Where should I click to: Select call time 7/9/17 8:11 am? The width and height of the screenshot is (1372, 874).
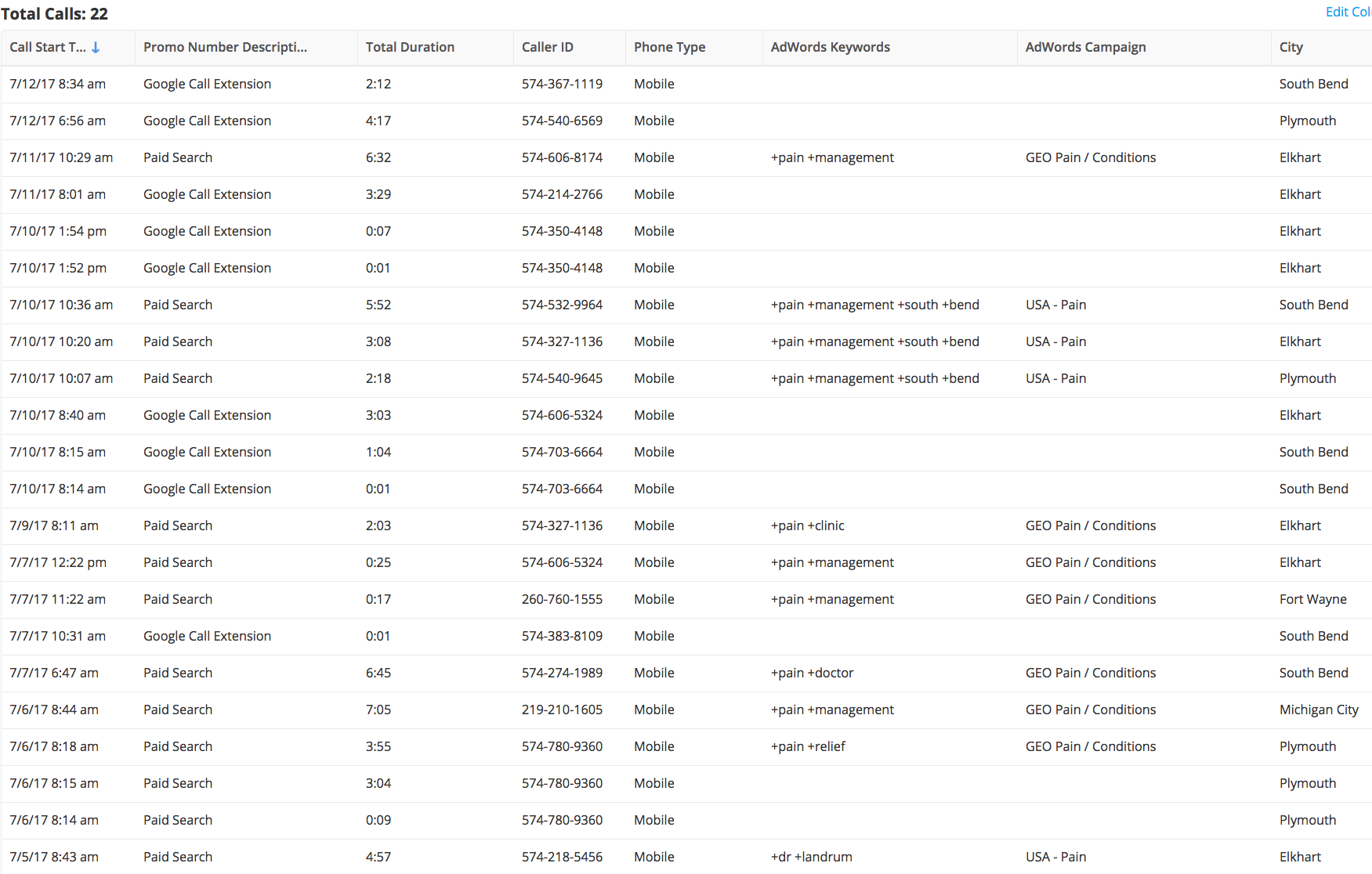(54, 525)
